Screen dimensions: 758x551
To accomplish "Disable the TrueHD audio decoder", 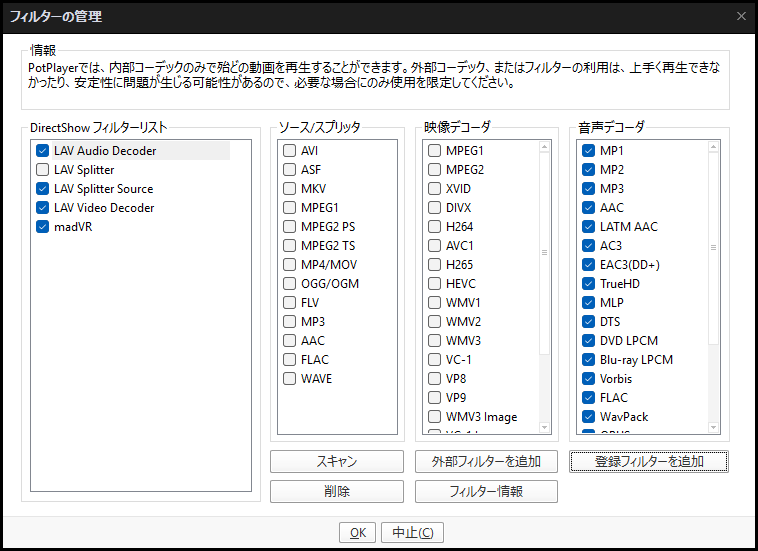I will [x=588, y=284].
